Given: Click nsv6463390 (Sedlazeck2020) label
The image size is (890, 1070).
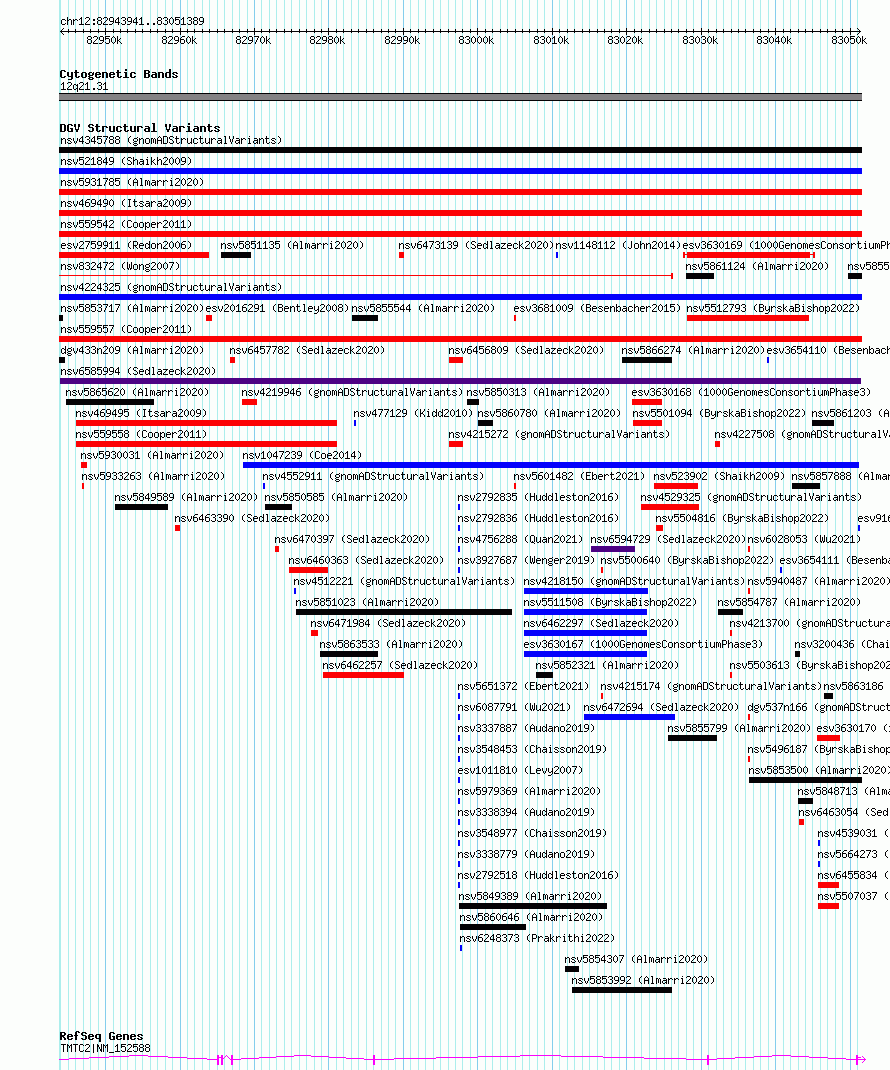Looking at the screenshot, I should coord(252,519).
